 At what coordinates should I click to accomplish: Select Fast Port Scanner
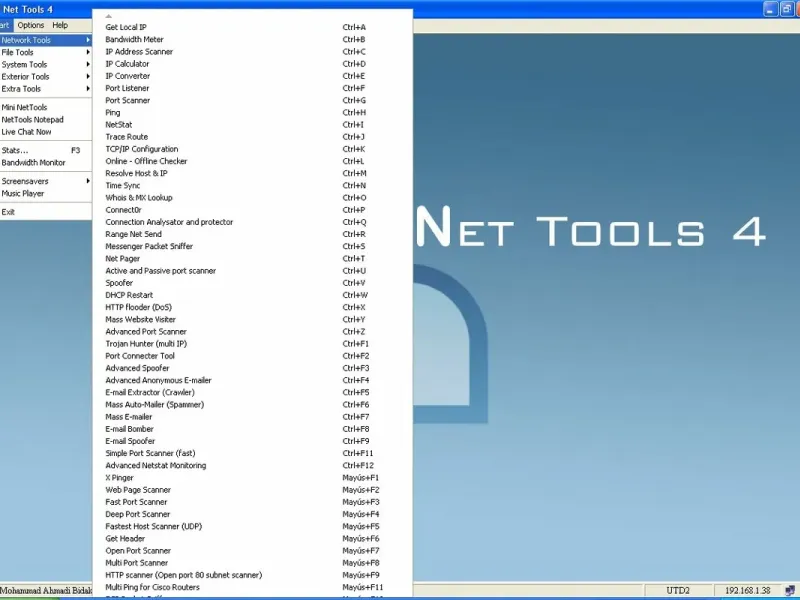point(252,502)
